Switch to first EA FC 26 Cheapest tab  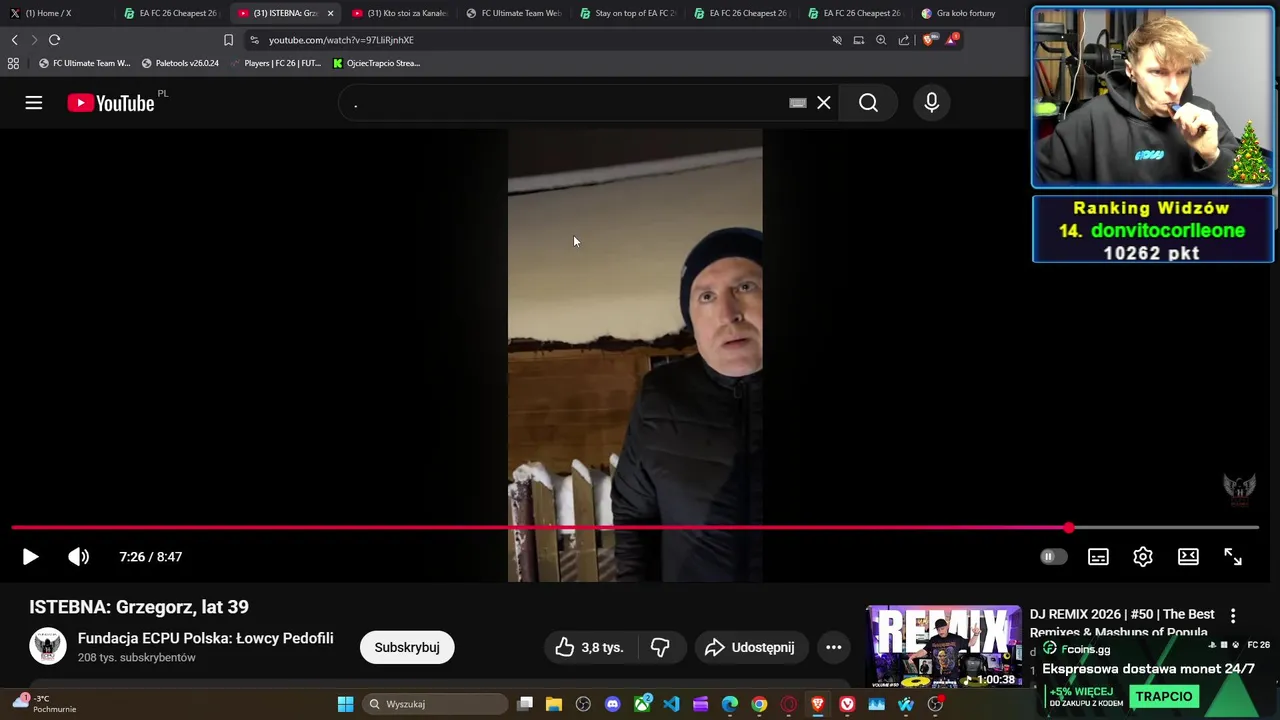pos(170,13)
